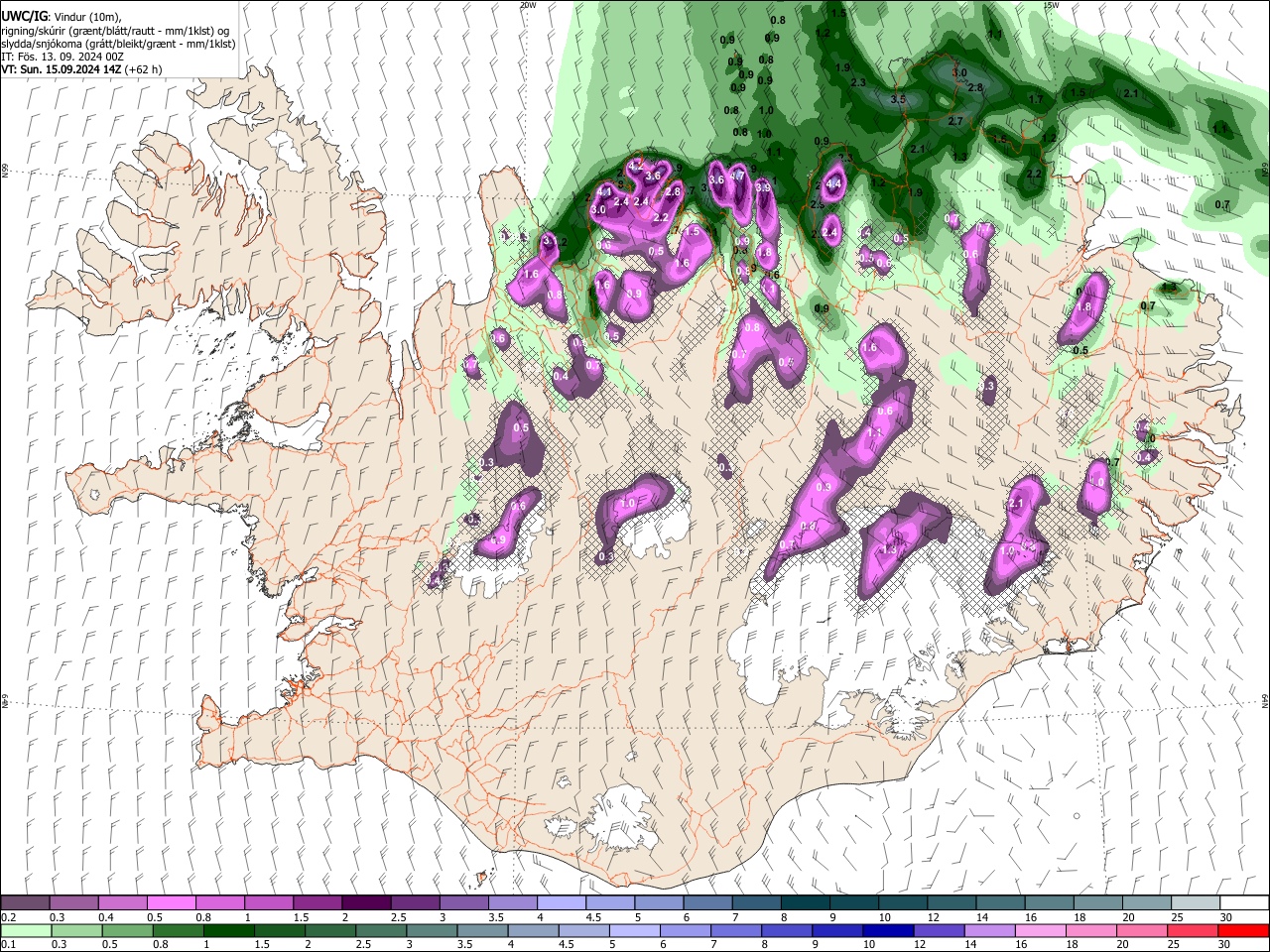Click the lavender snow legend swatch labeled 4
The image size is (1270, 952).
562,903
